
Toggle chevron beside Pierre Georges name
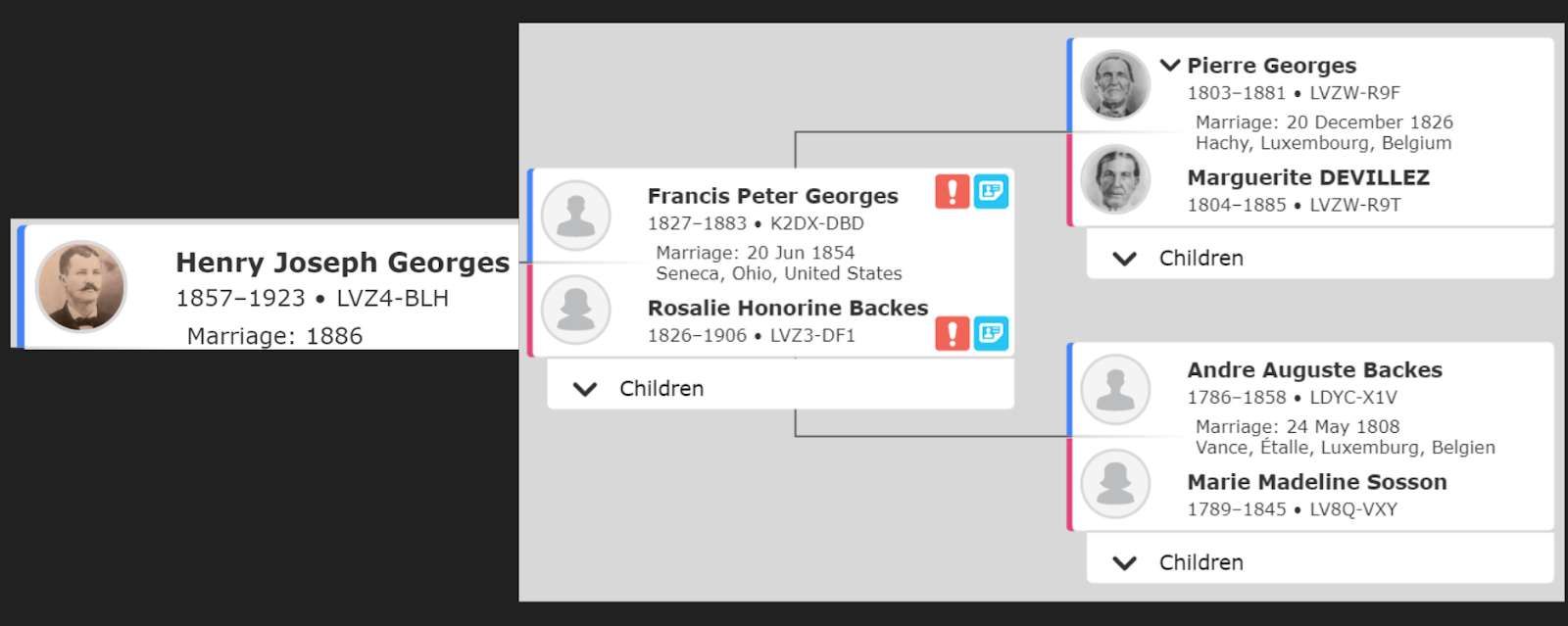(1170, 66)
